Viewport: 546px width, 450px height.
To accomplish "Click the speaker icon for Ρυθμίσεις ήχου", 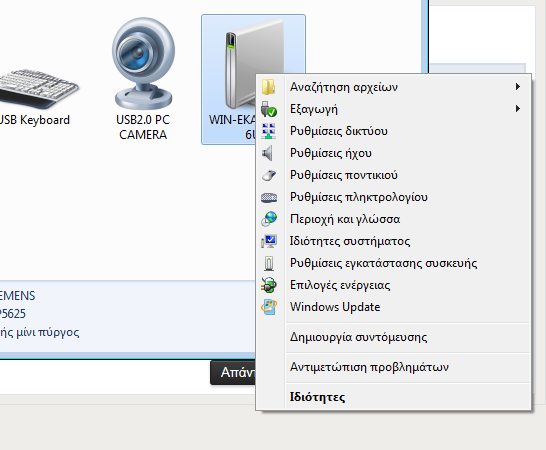I will [267, 153].
